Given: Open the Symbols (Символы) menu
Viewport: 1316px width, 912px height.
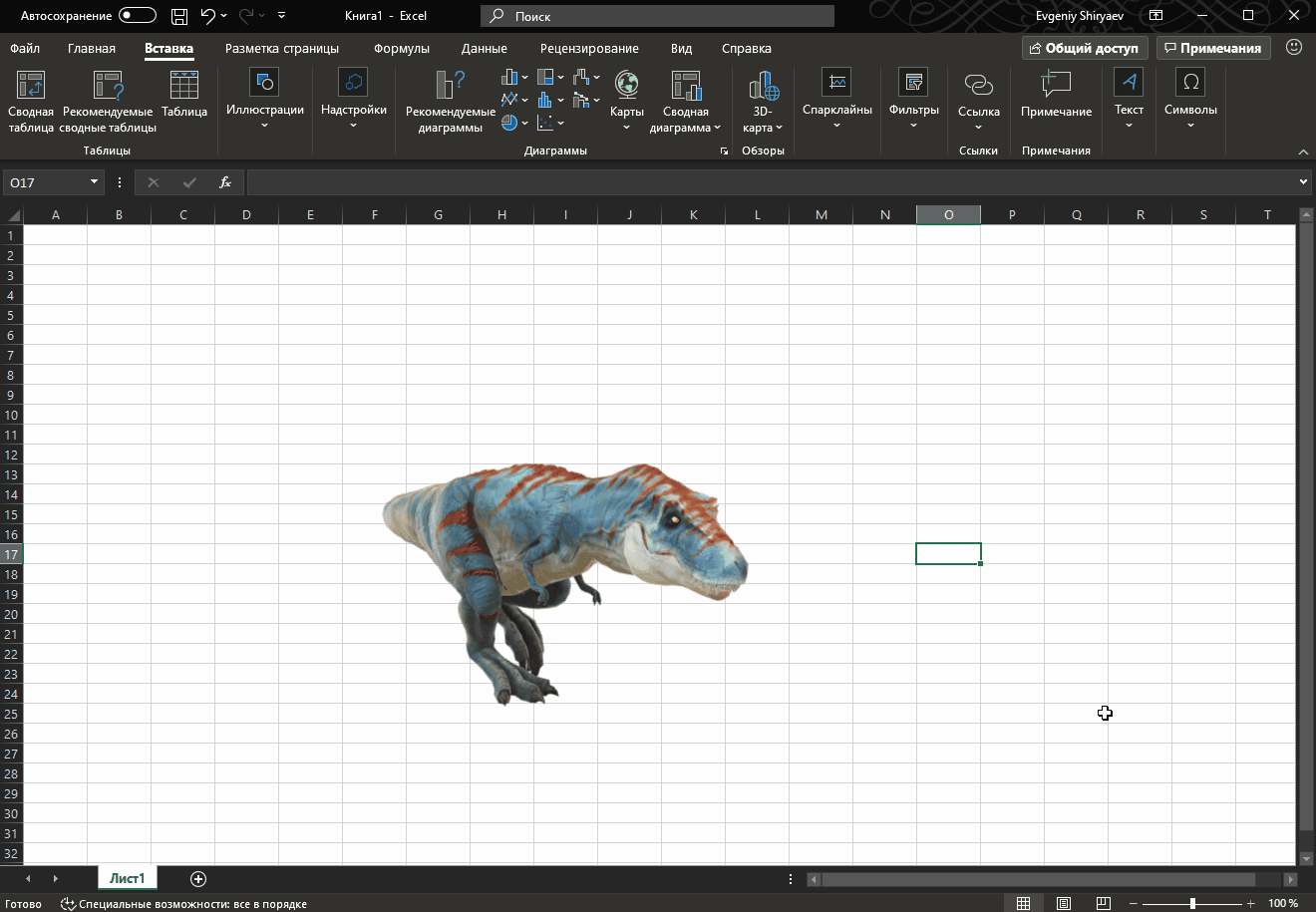Looking at the screenshot, I should 1190,100.
